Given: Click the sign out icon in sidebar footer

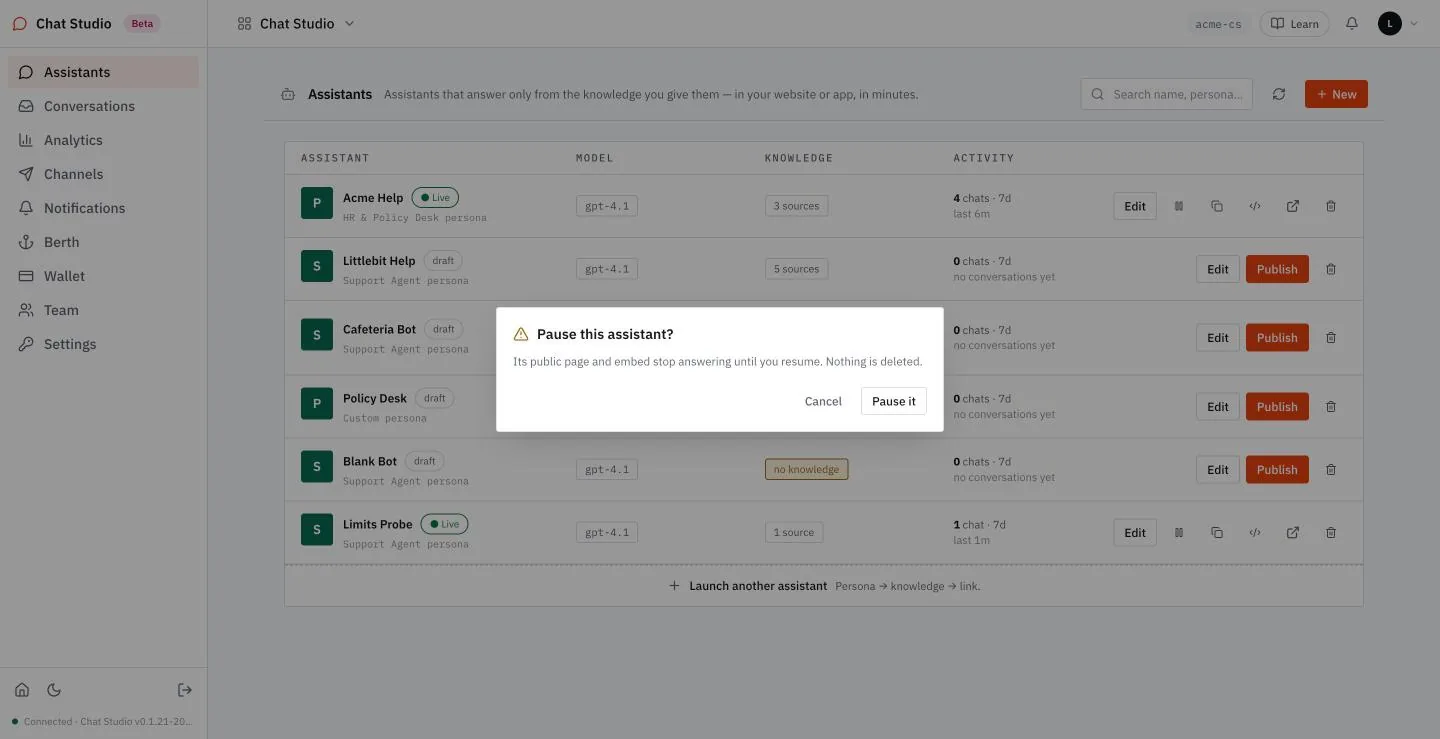Looking at the screenshot, I should 185,690.
